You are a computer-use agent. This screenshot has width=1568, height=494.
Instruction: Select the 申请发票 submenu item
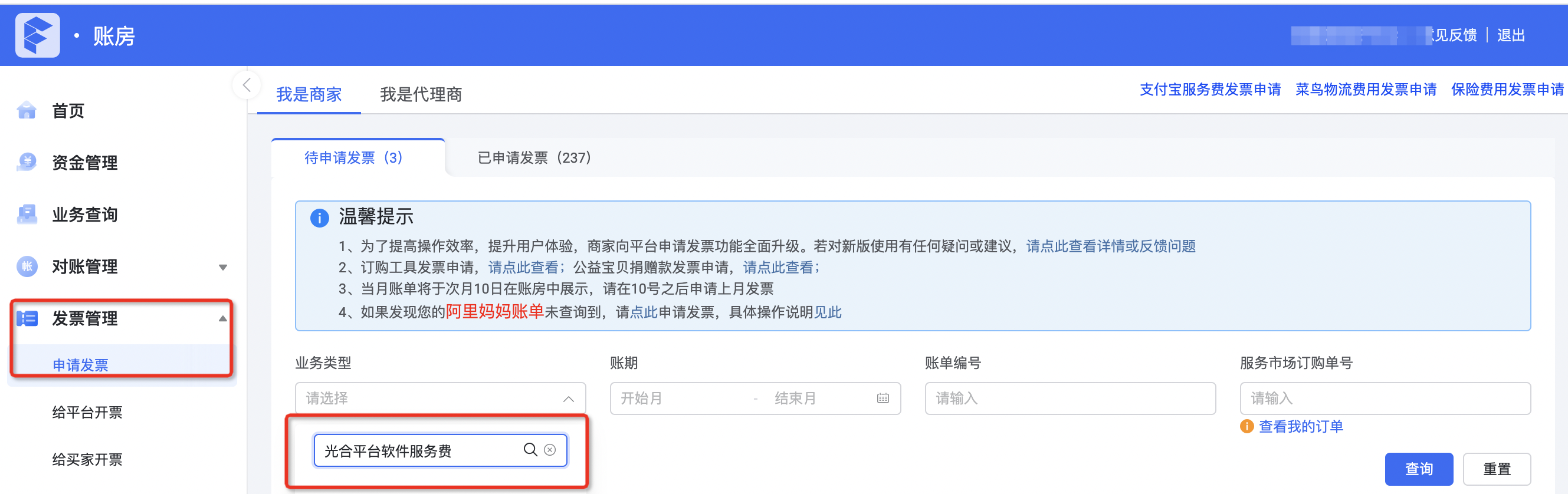tap(80, 364)
